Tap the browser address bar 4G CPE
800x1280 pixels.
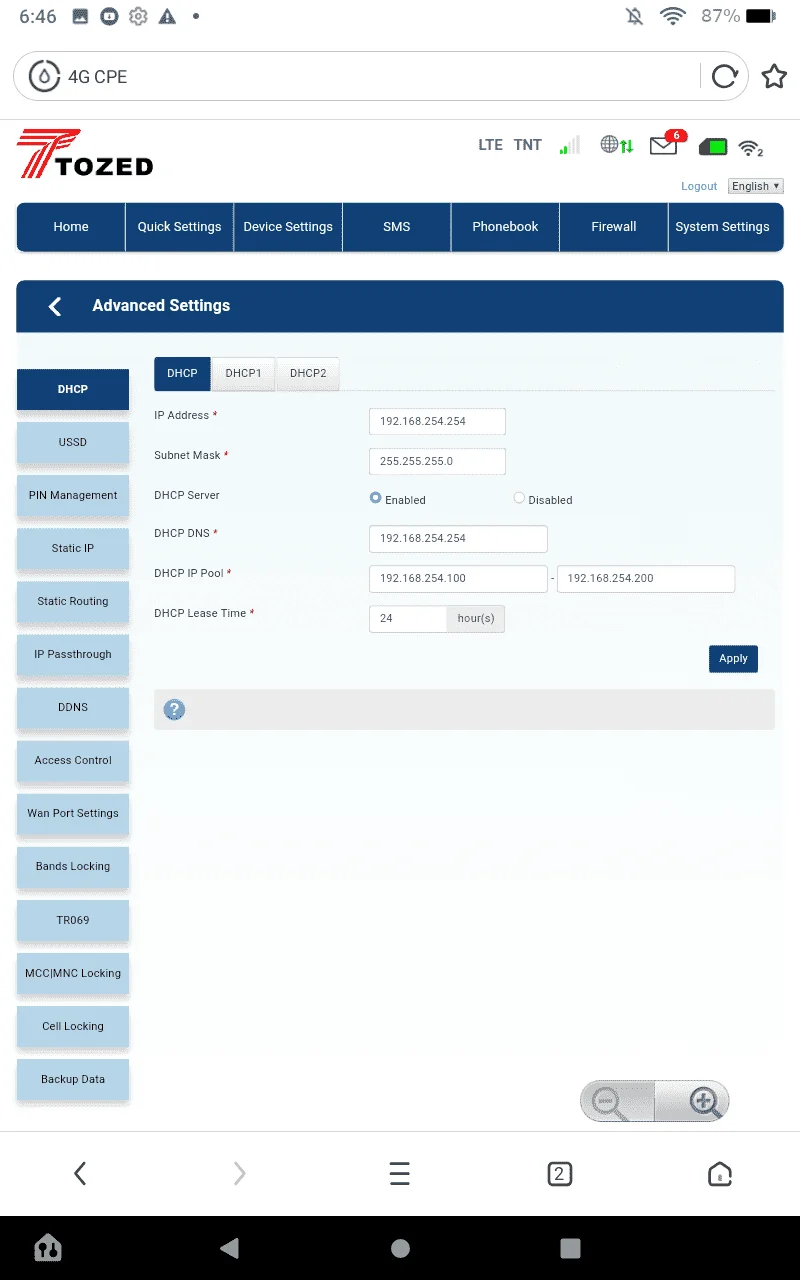coord(380,77)
